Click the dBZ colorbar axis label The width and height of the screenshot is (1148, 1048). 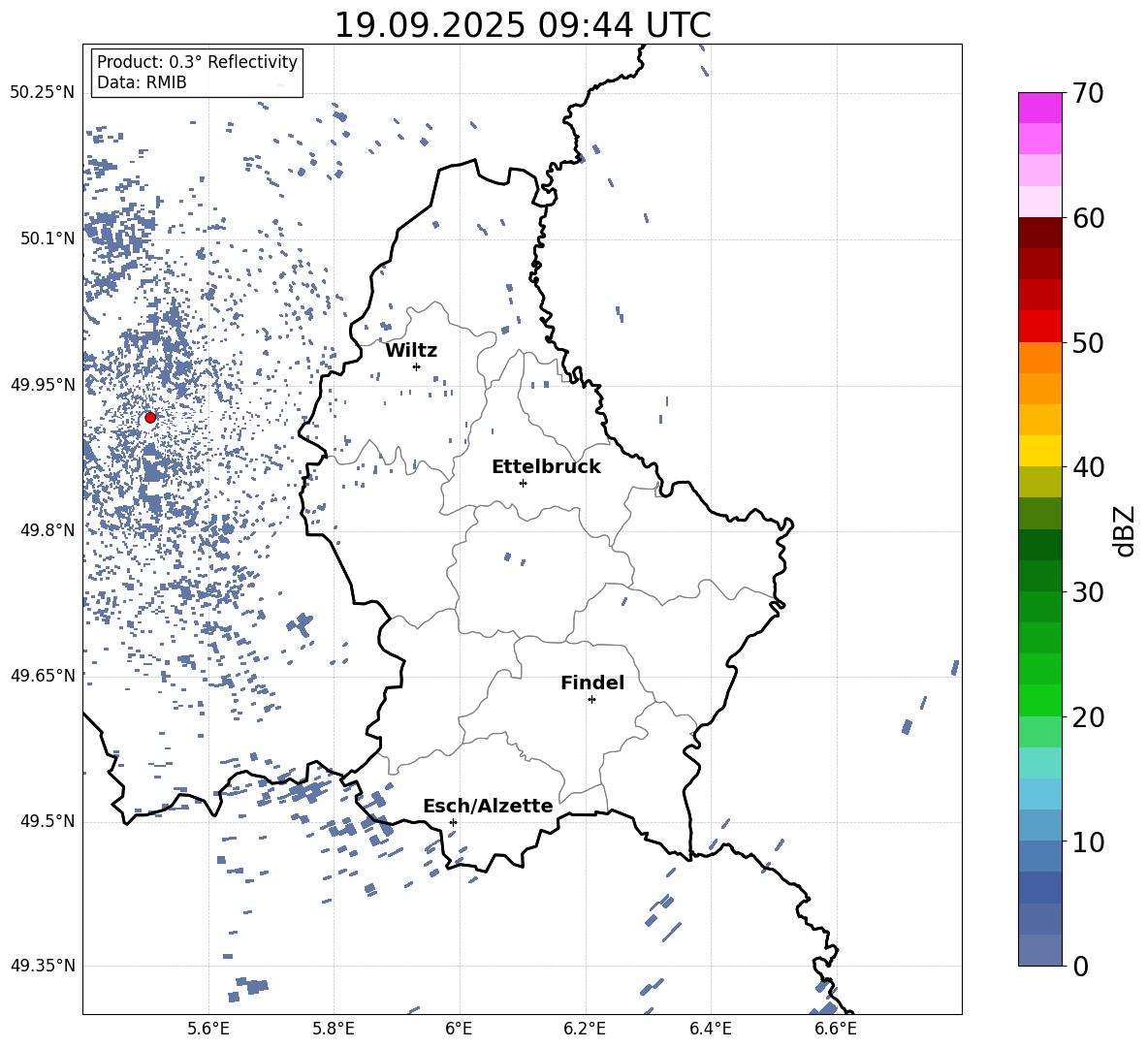click(1124, 531)
